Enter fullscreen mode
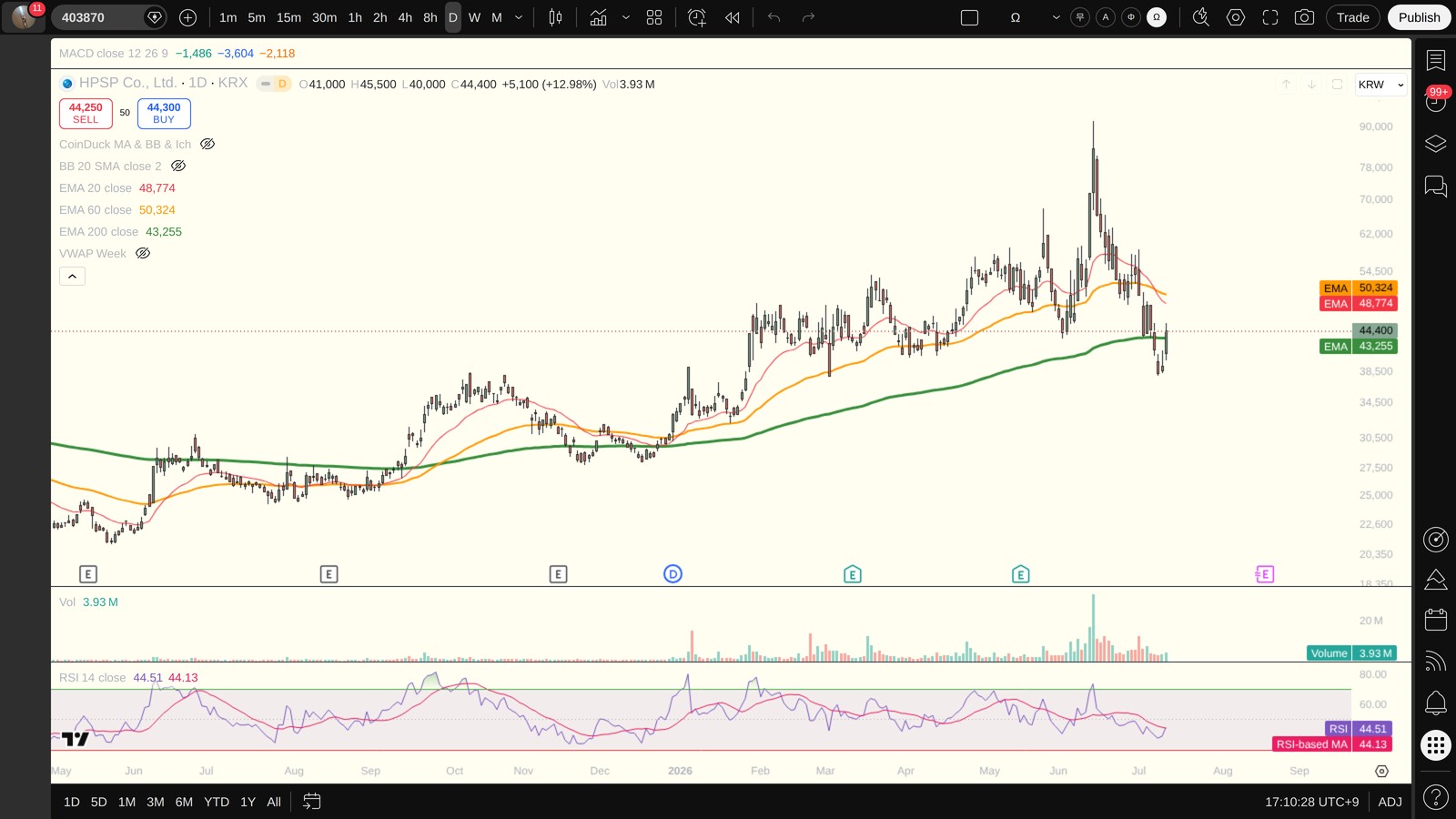 coord(1270,17)
